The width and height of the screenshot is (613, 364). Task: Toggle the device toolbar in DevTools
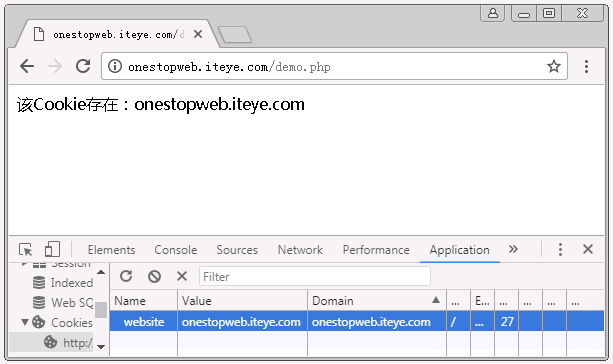point(52,249)
